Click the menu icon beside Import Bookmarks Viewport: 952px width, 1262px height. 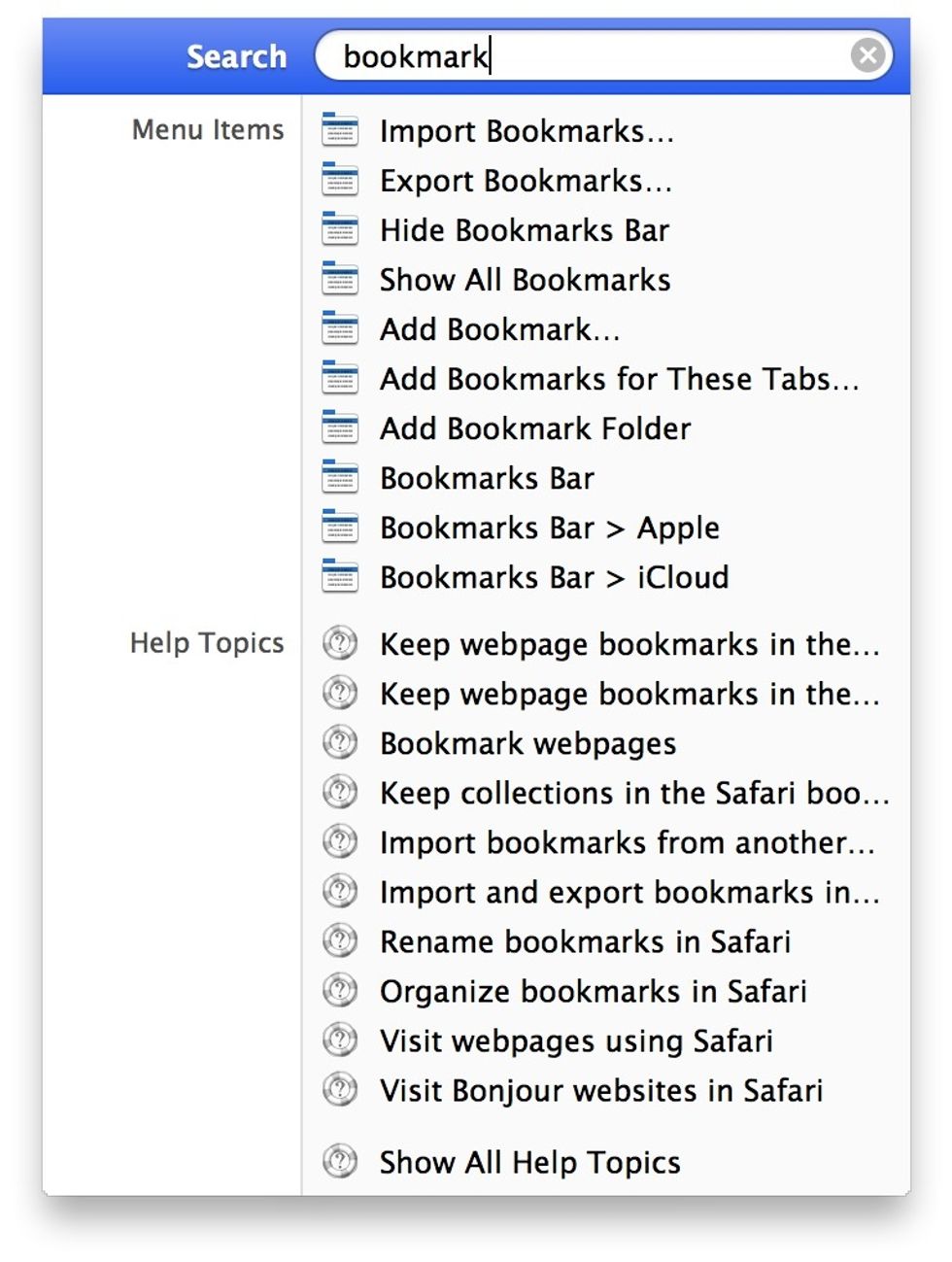[x=340, y=130]
